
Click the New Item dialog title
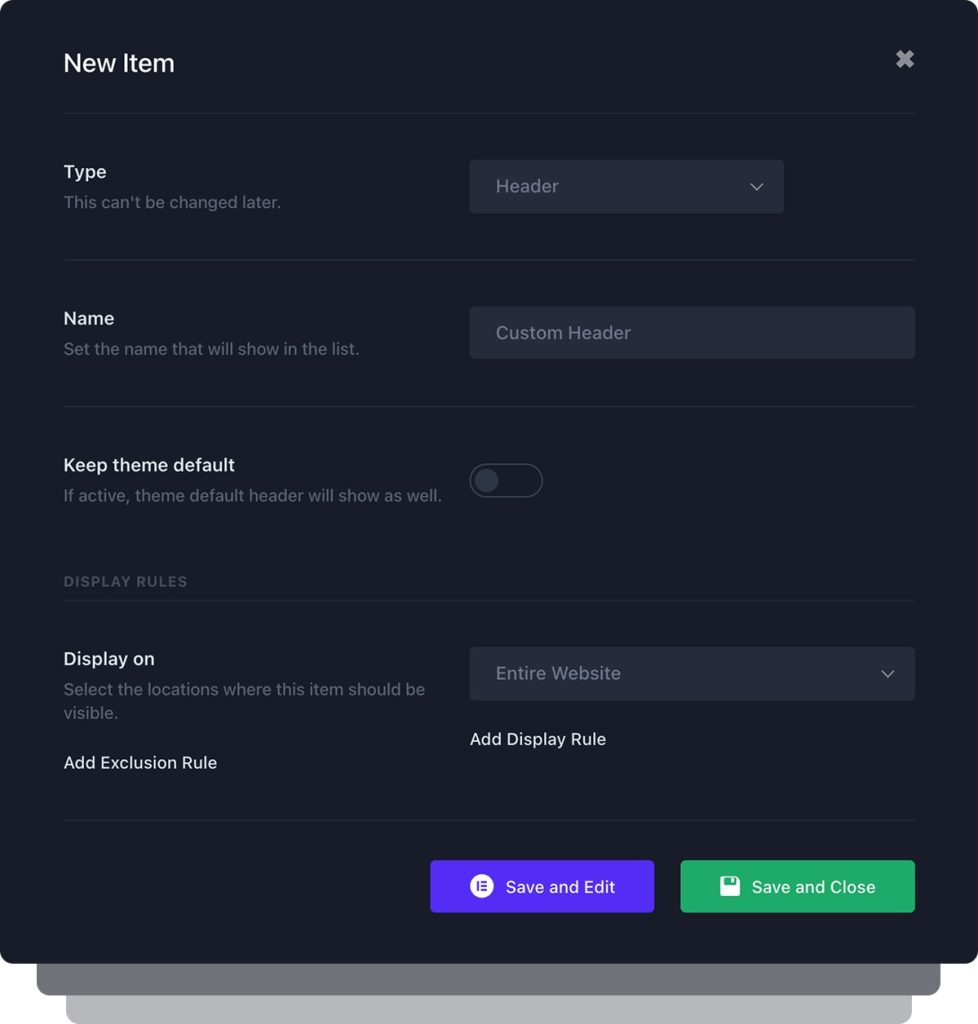click(x=119, y=63)
